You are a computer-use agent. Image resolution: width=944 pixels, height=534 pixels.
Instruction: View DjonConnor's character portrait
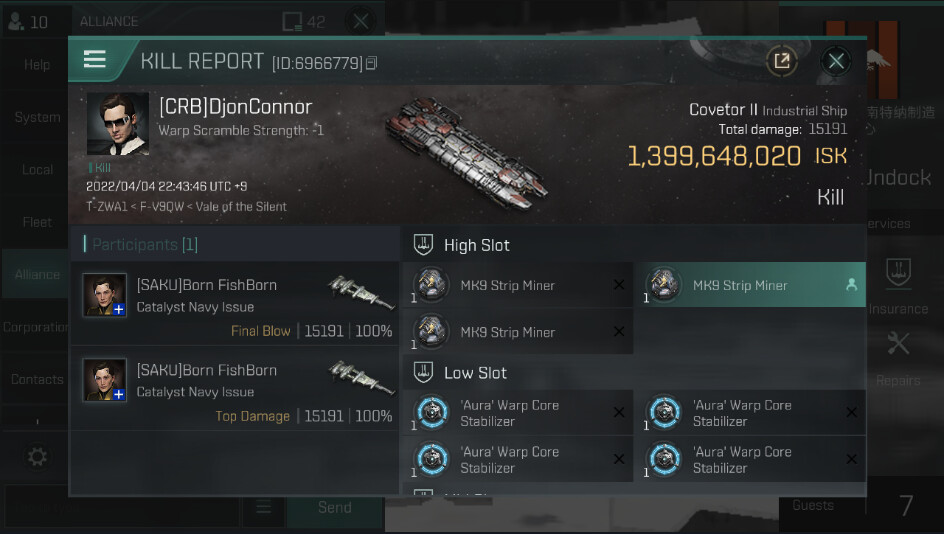point(117,123)
